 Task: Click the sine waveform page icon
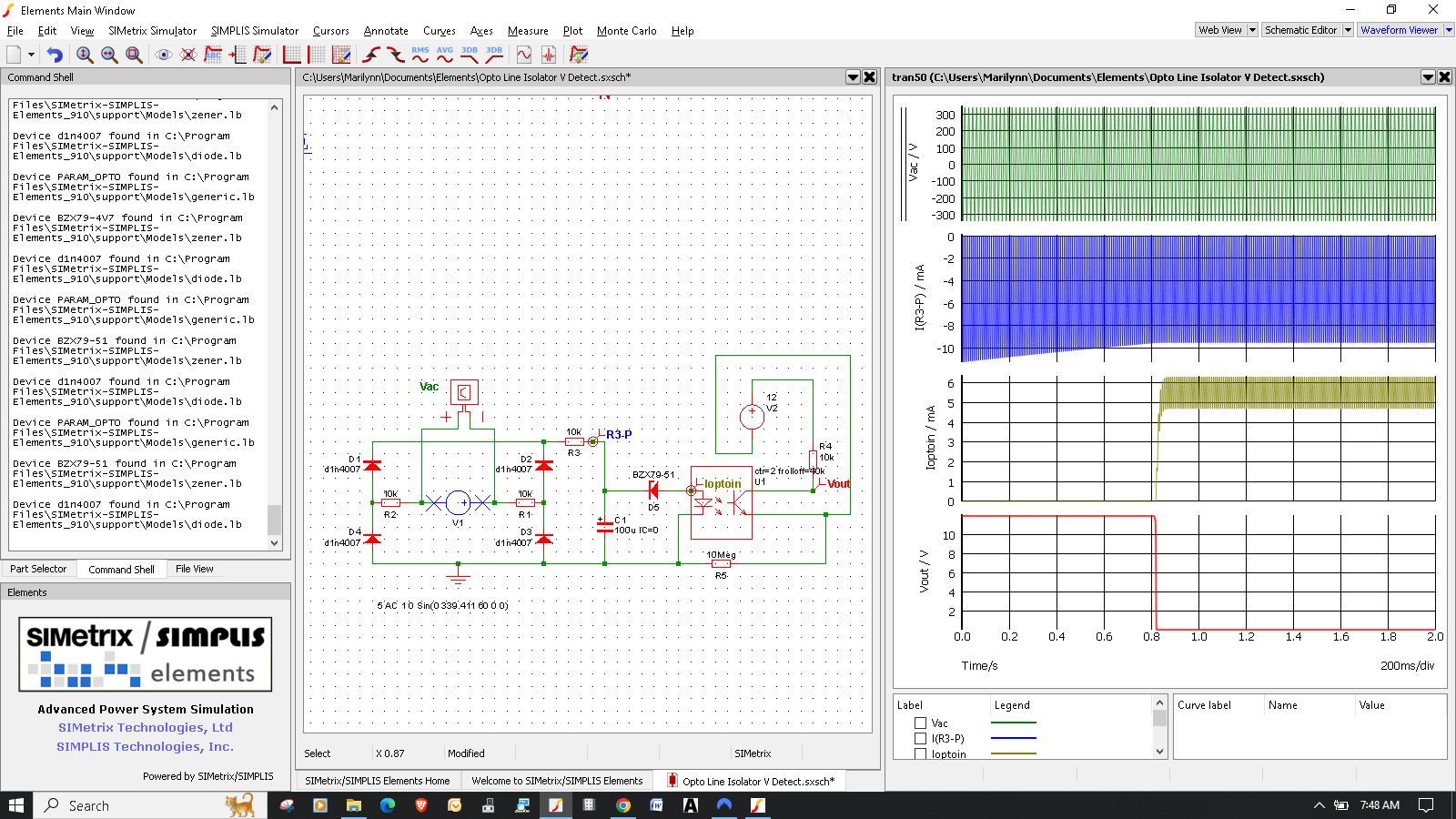click(x=524, y=55)
